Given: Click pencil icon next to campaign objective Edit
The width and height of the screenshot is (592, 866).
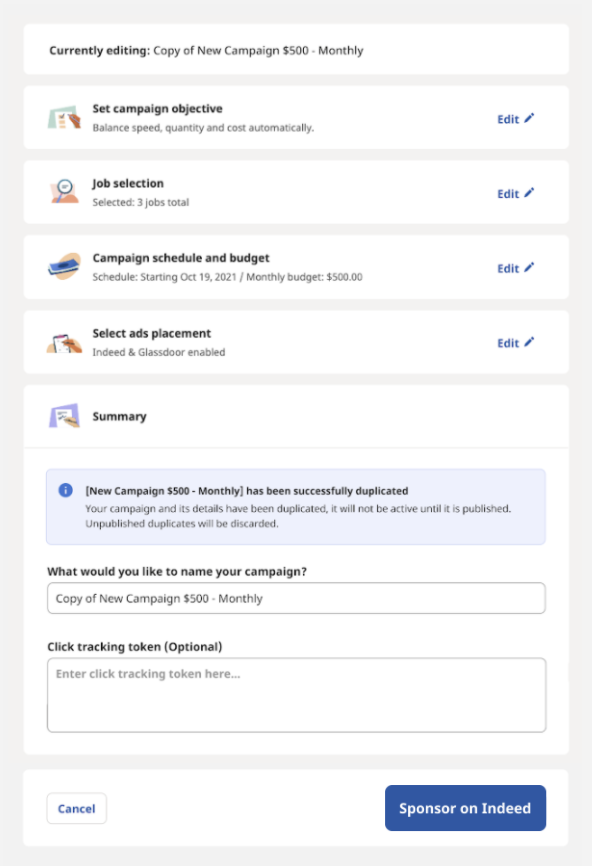Looking at the screenshot, I should click(x=529, y=118).
